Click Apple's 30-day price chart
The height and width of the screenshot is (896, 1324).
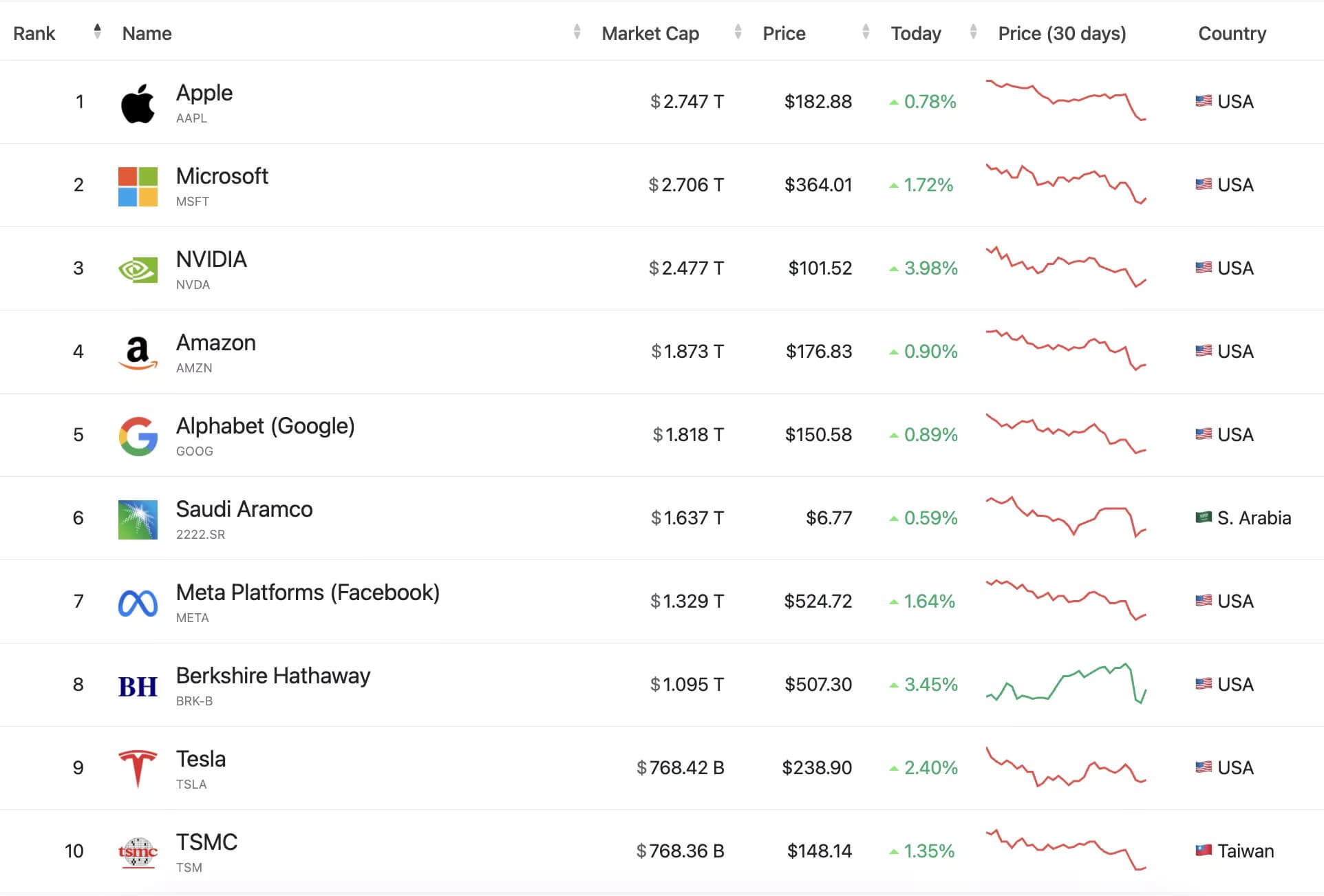tap(1066, 100)
